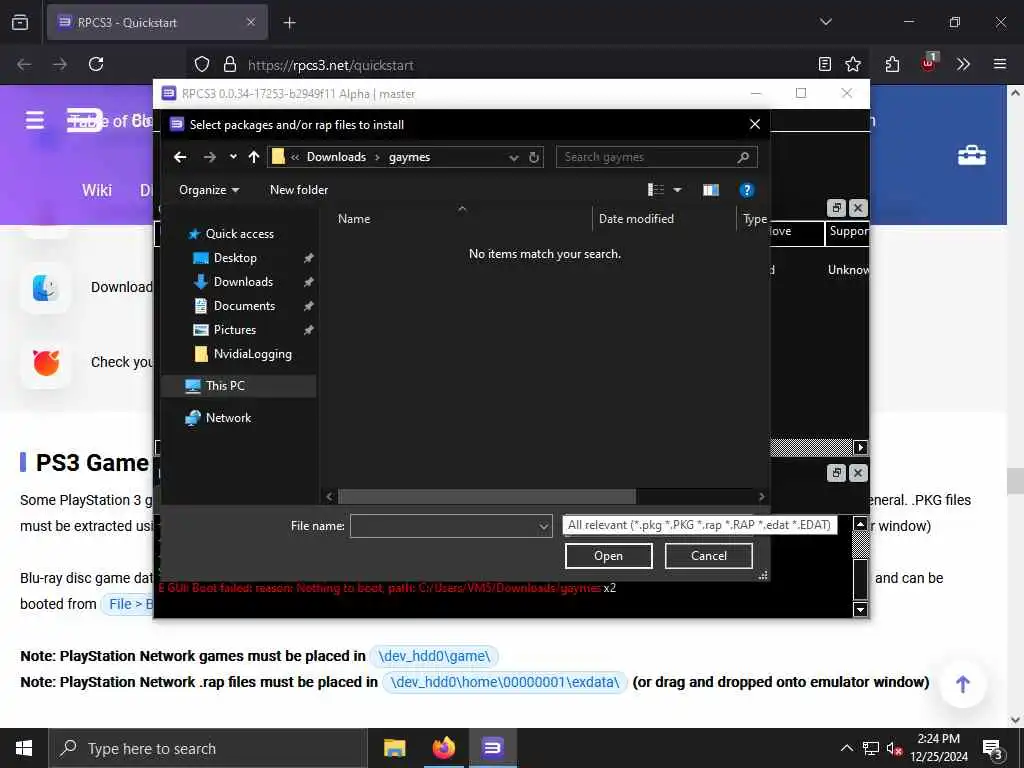Close the RPCS3 log panel
The width and height of the screenshot is (1024, 768).
[x=858, y=473]
